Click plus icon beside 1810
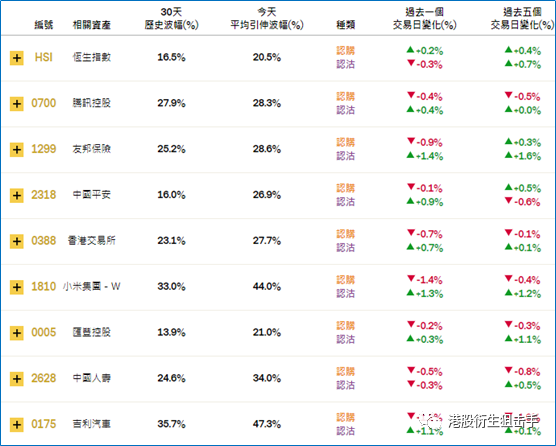The height and width of the screenshot is (446, 556). (17, 287)
